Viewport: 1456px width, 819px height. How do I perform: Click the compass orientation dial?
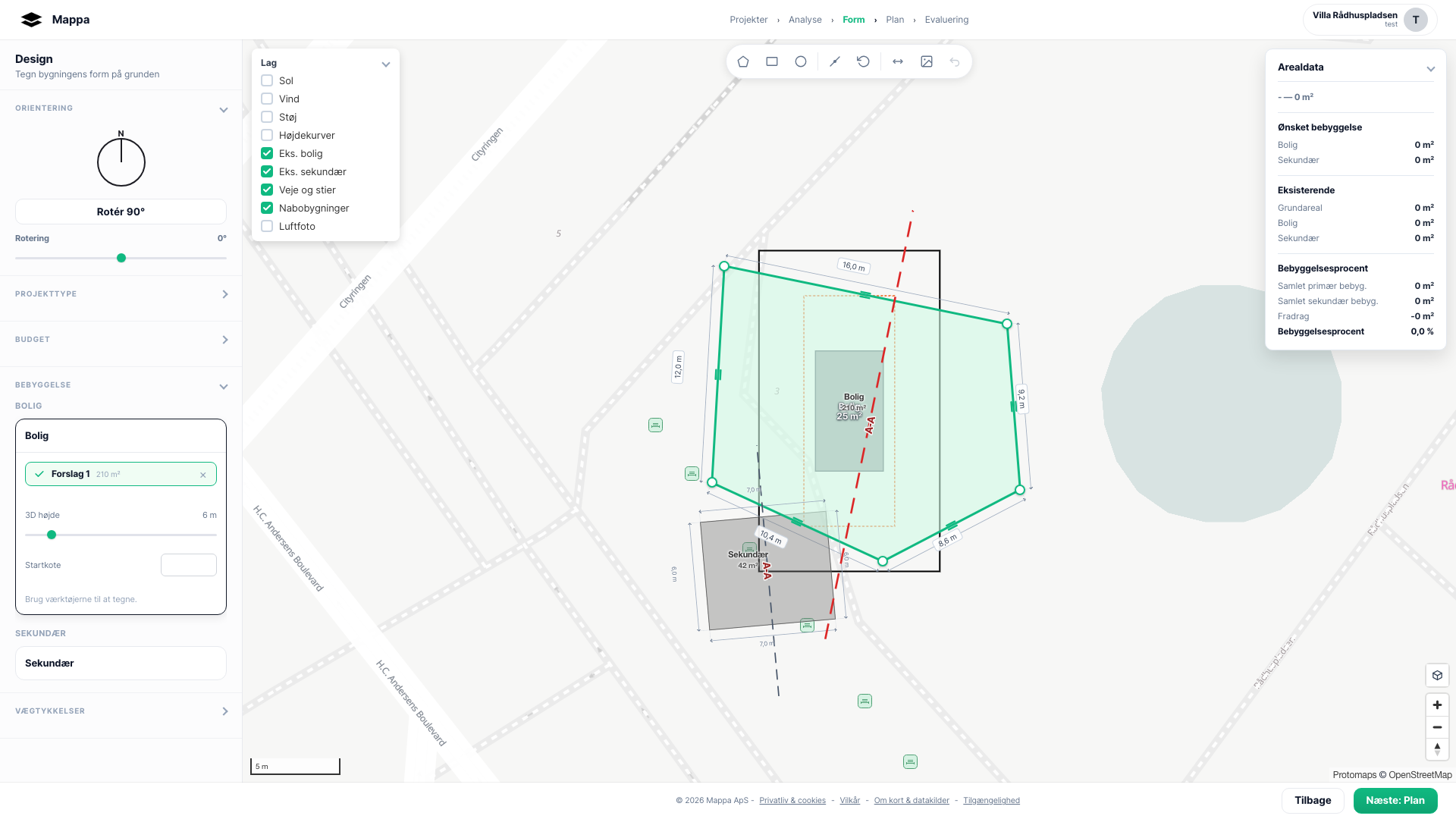pyautogui.click(x=121, y=162)
